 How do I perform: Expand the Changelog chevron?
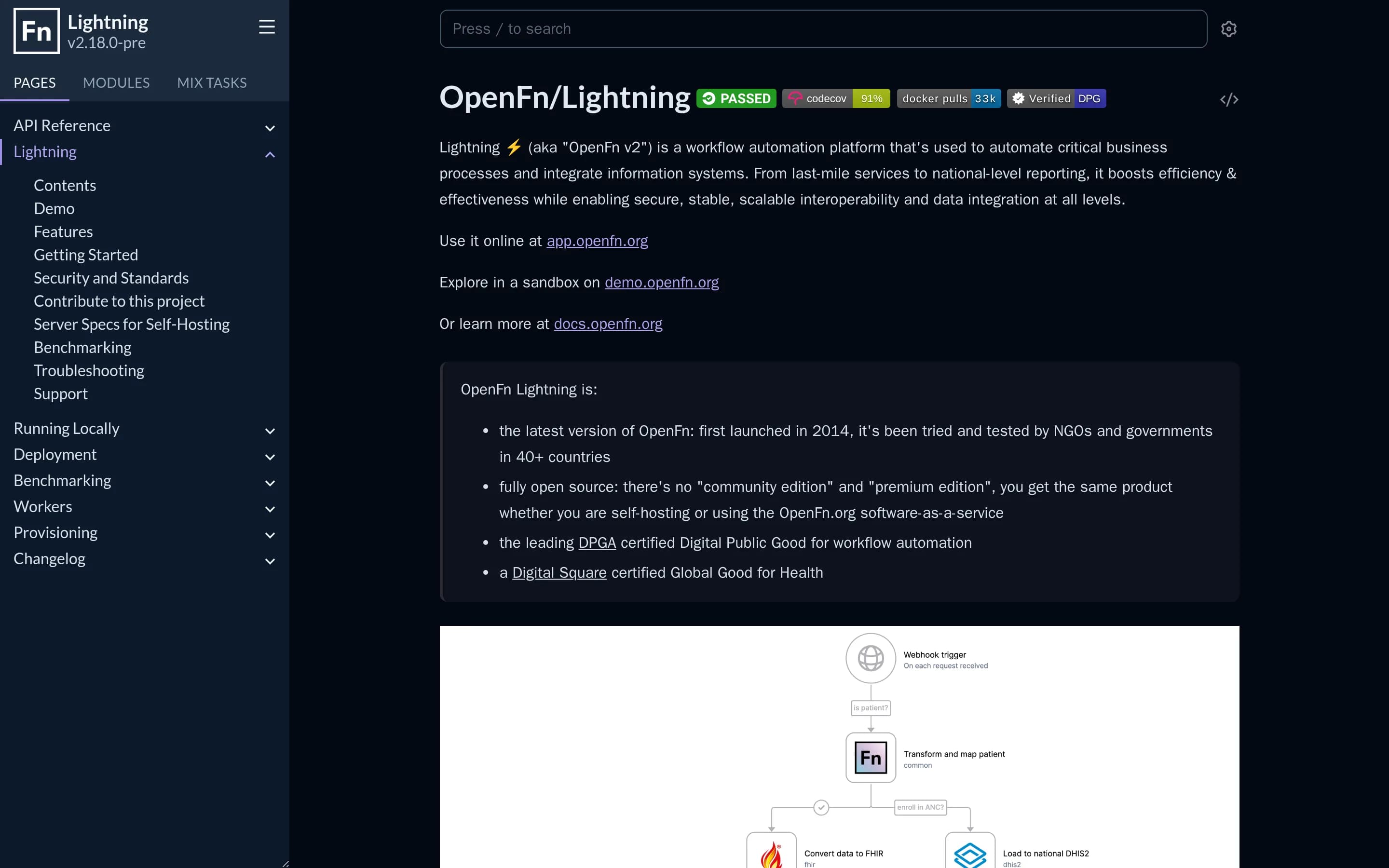(x=270, y=561)
